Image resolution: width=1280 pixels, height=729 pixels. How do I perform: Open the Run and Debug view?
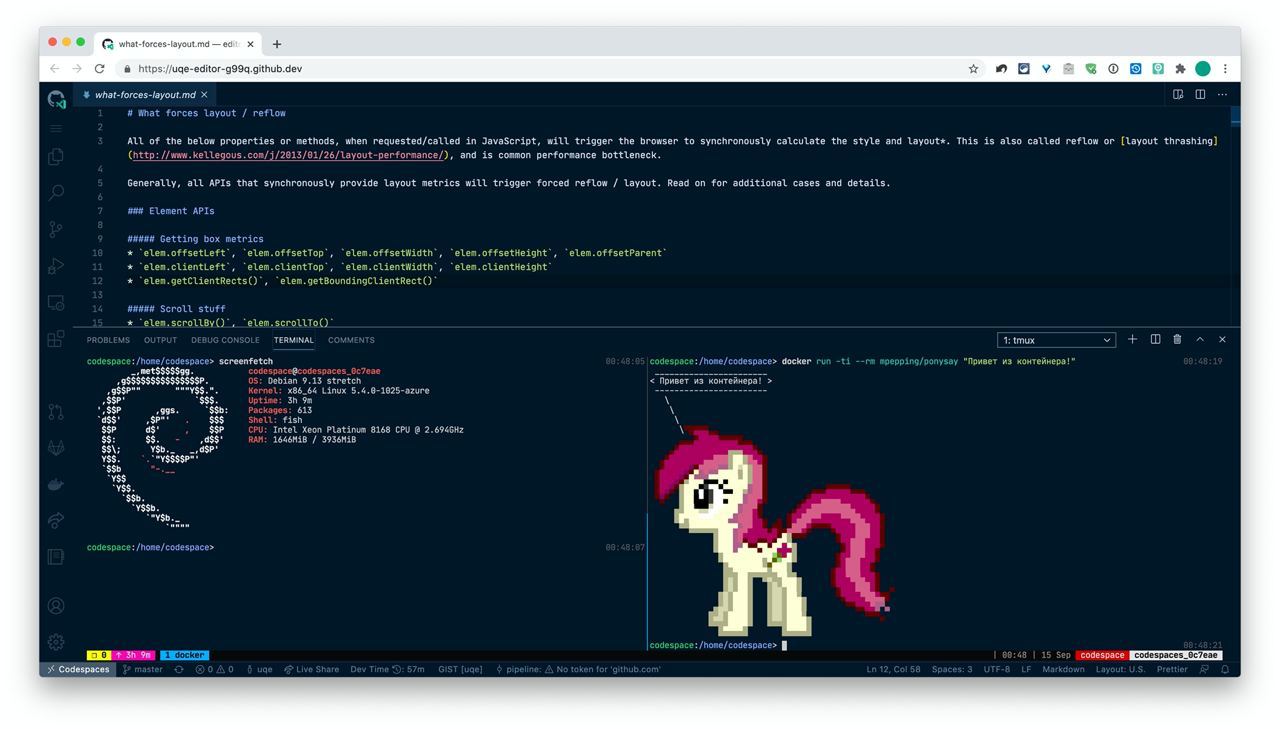(x=56, y=266)
